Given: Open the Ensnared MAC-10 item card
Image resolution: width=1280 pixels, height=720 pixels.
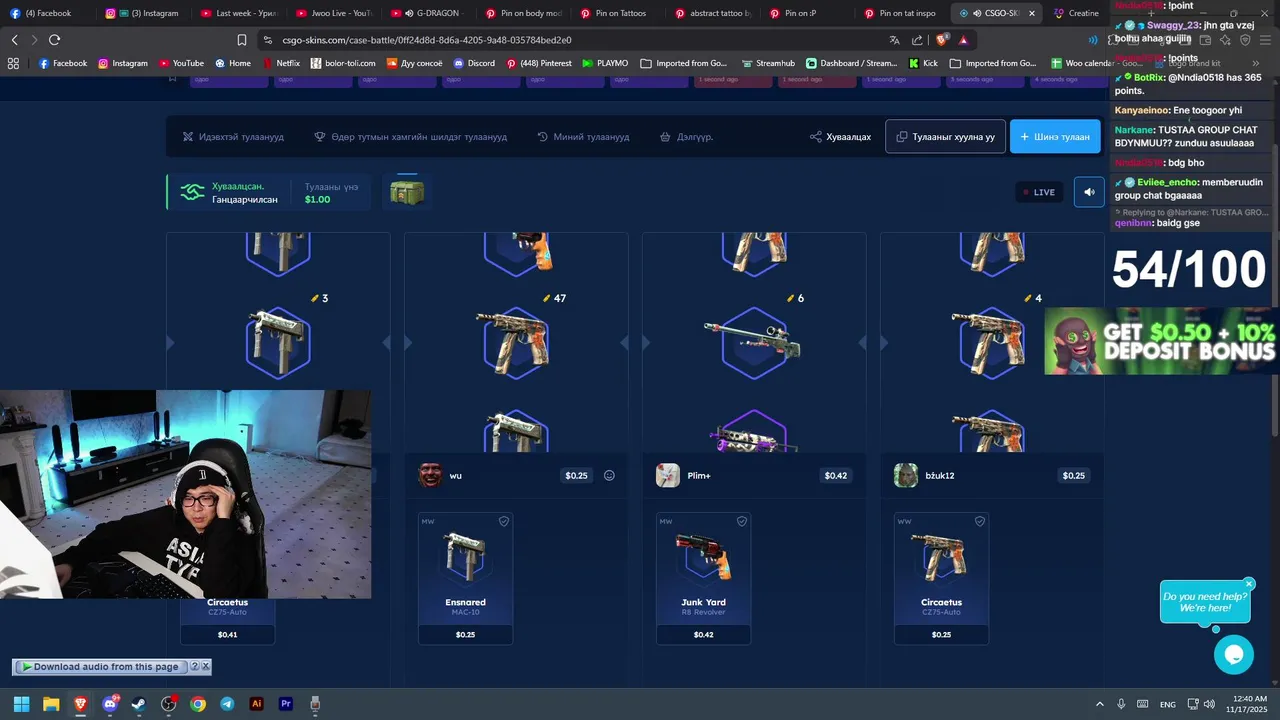Looking at the screenshot, I should [465, 578].
